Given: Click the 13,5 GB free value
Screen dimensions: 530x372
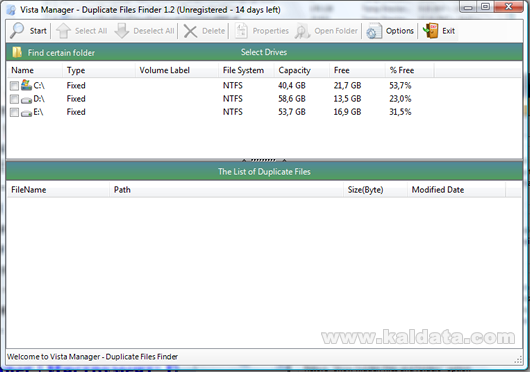Looking at the screenshot, I should (x=347, y=99).
